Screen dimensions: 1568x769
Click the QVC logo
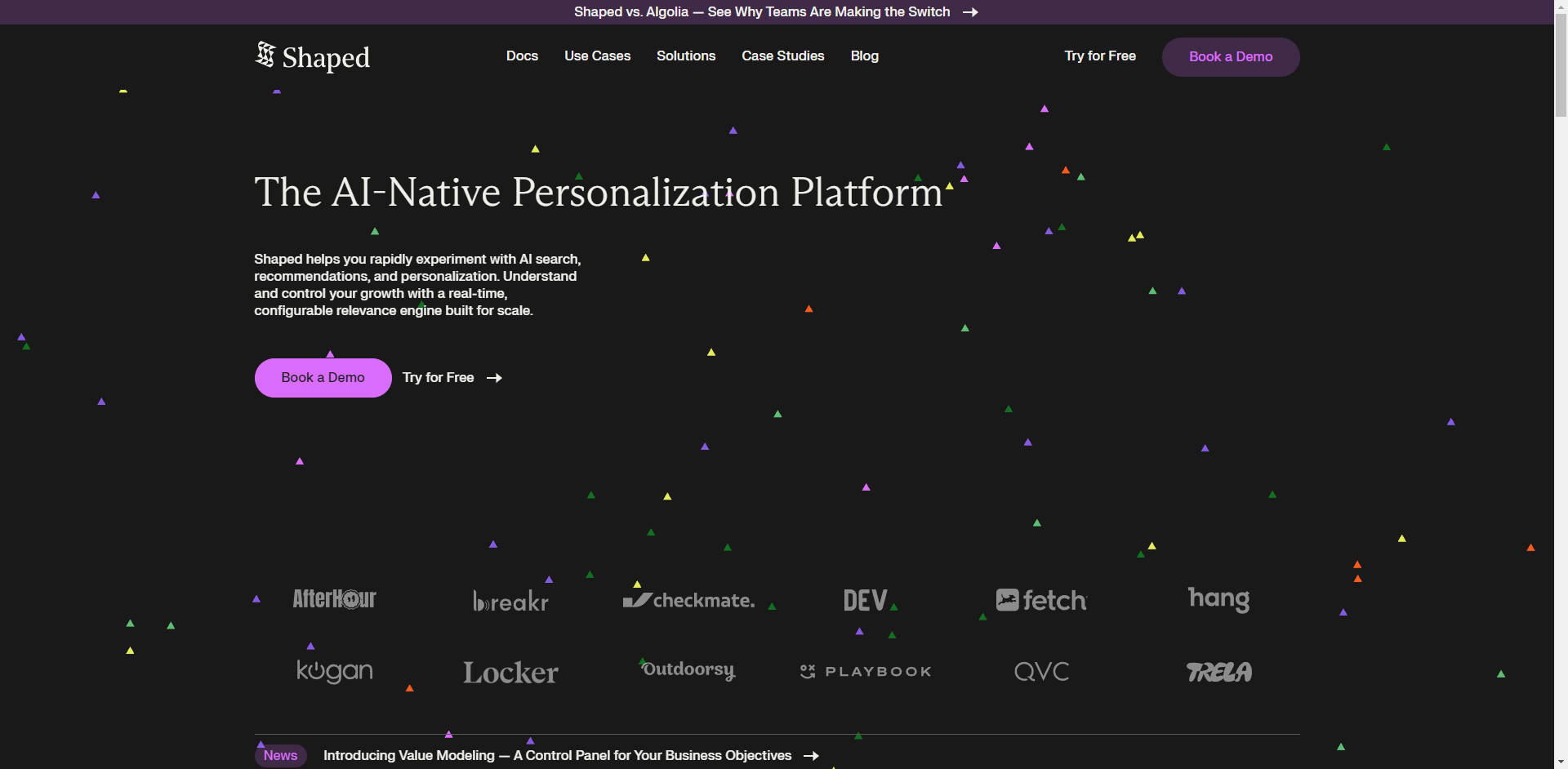1041,672
